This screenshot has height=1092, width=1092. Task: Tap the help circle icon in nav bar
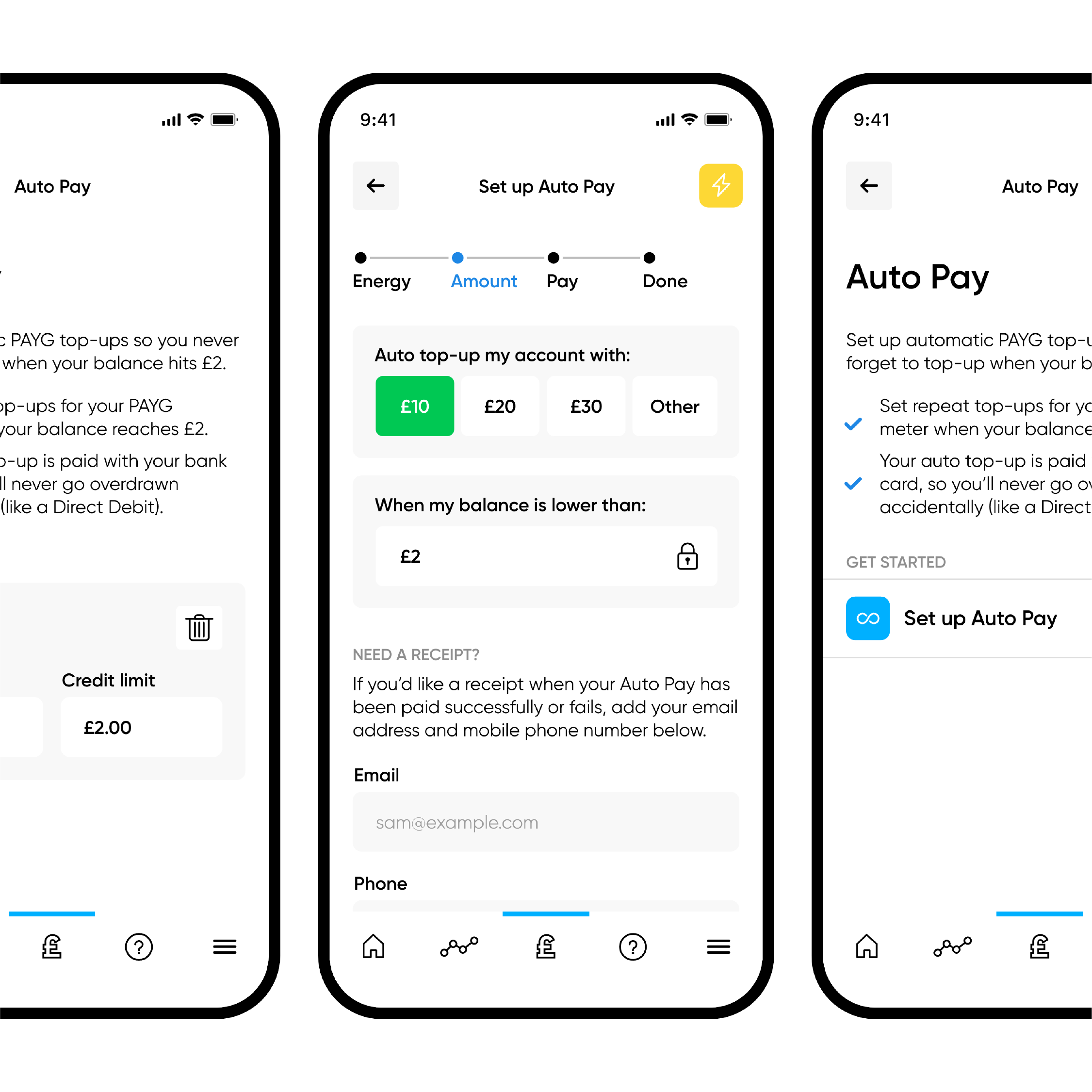[634, 950]
